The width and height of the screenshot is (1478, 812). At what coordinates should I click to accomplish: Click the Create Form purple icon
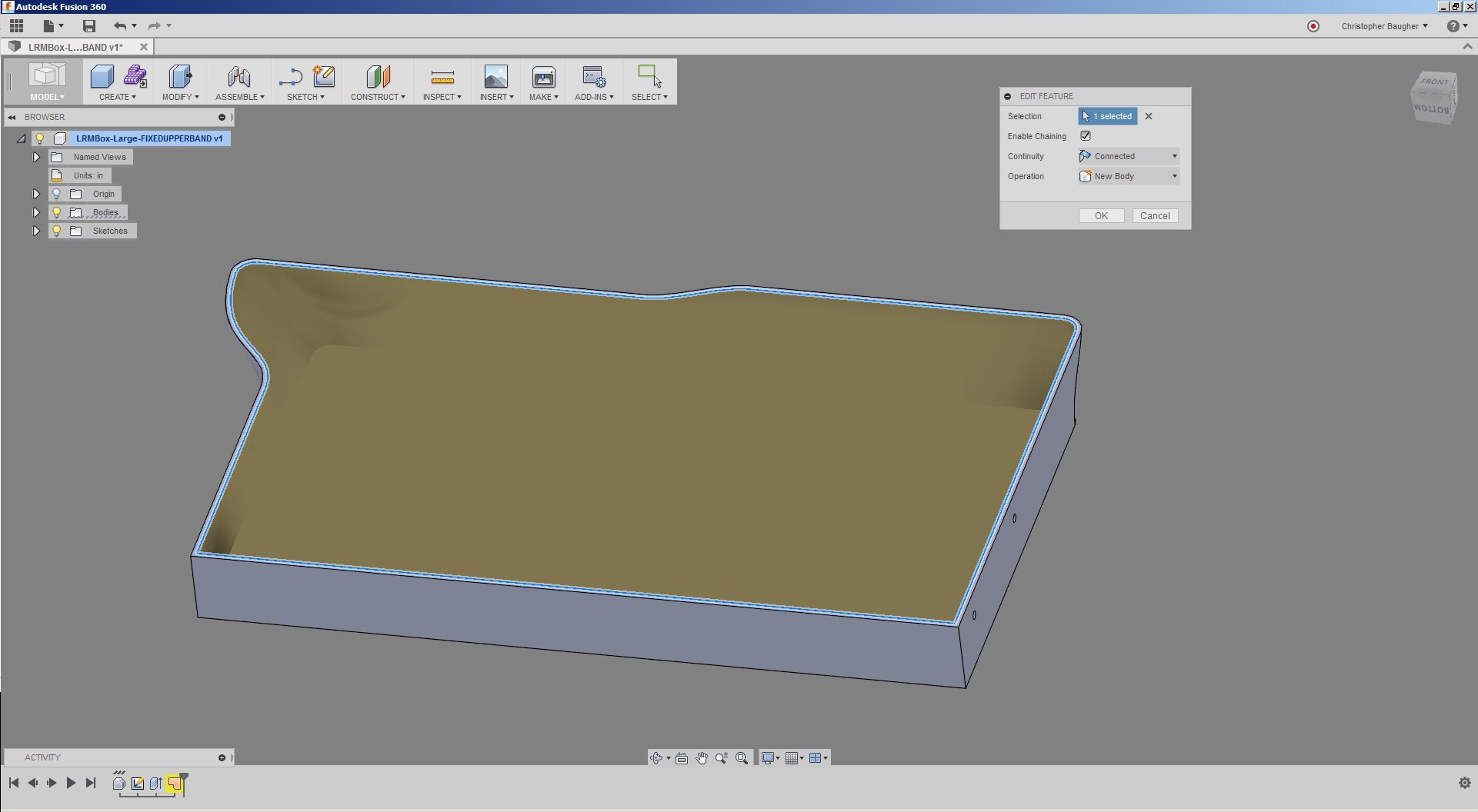[135, 76]
